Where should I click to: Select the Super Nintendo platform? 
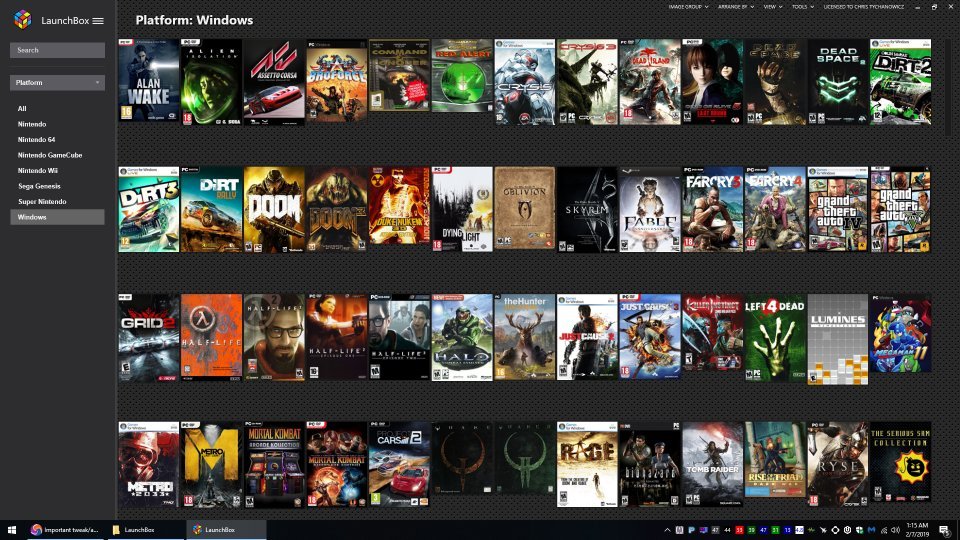click(x=42, y=201)
